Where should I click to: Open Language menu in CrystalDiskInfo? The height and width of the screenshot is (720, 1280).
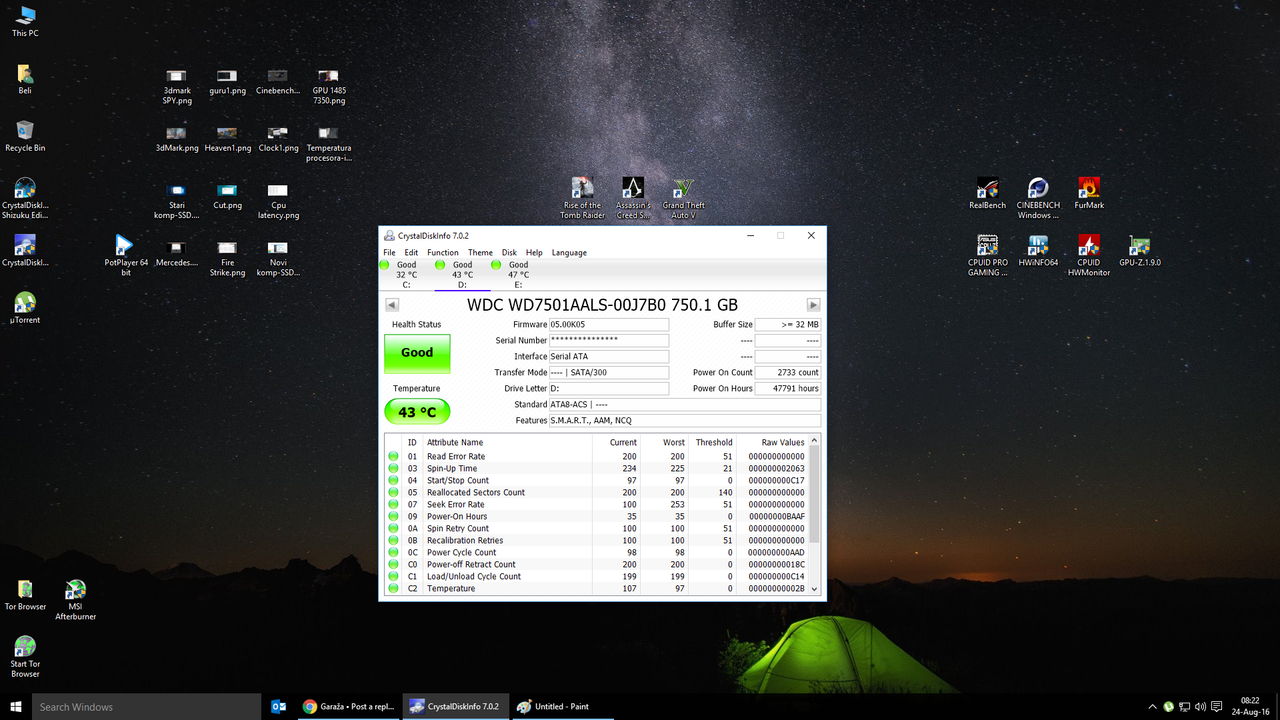[x=569, y=253]
